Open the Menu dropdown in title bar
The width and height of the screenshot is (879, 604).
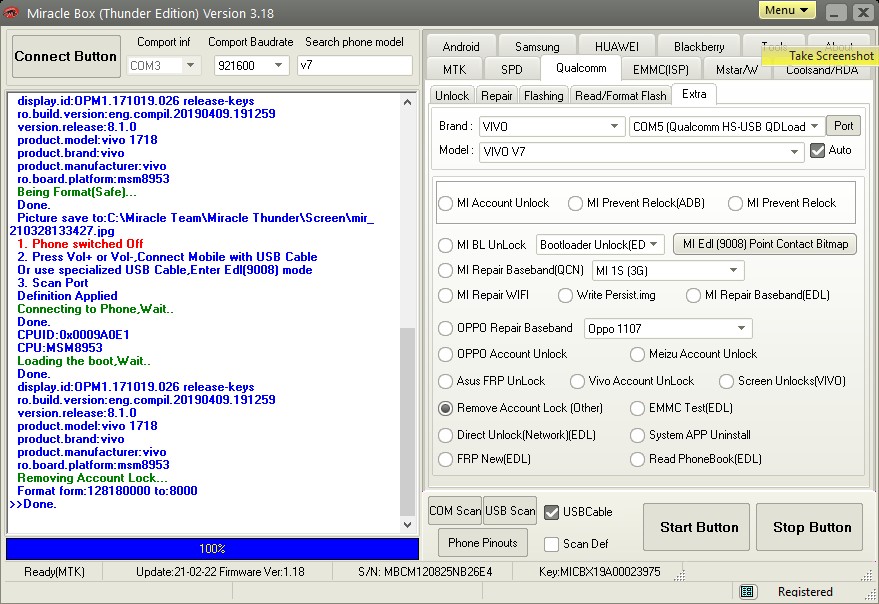[x=787, y=10]
